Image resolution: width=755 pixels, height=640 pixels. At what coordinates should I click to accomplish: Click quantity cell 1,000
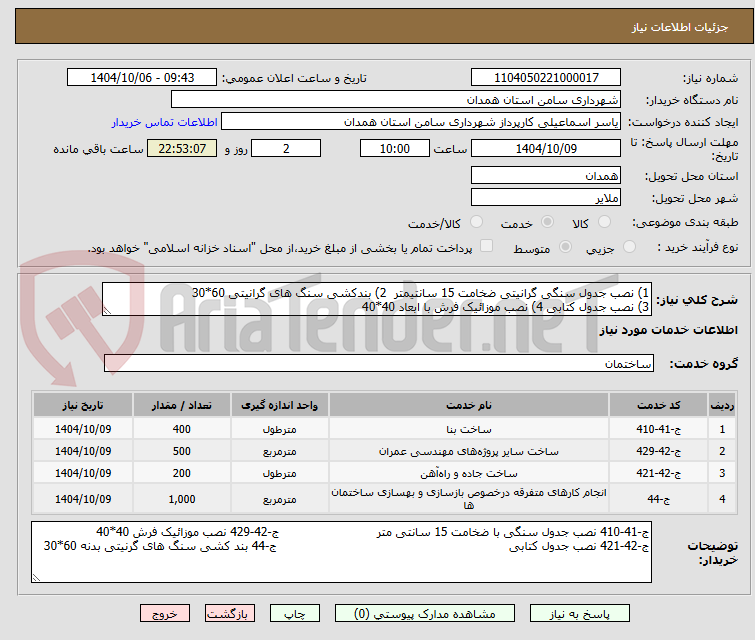(182, 499)
